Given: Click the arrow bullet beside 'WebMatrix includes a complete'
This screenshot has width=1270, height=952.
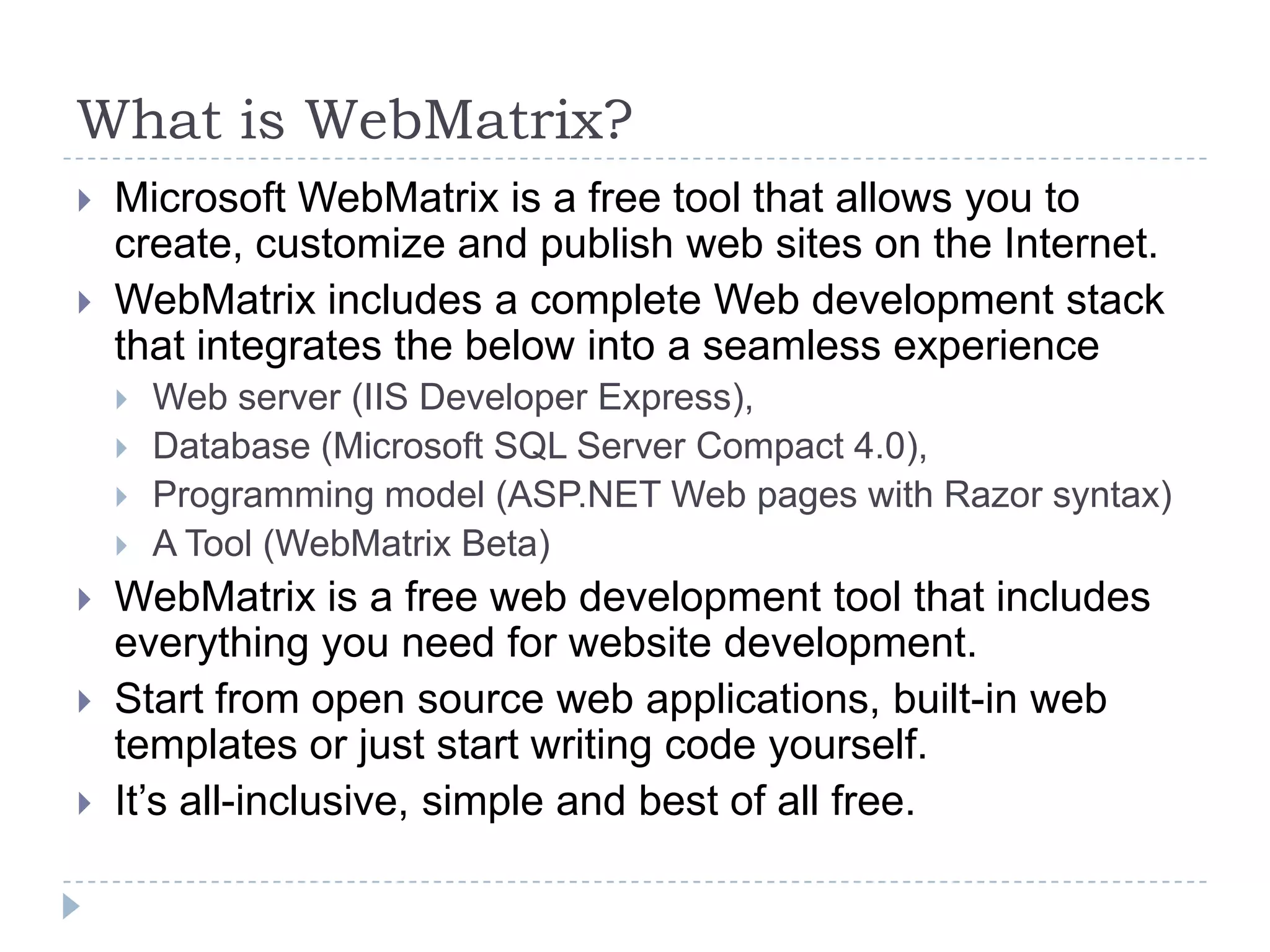Looking at the screenshot, I should pos(85,303).
